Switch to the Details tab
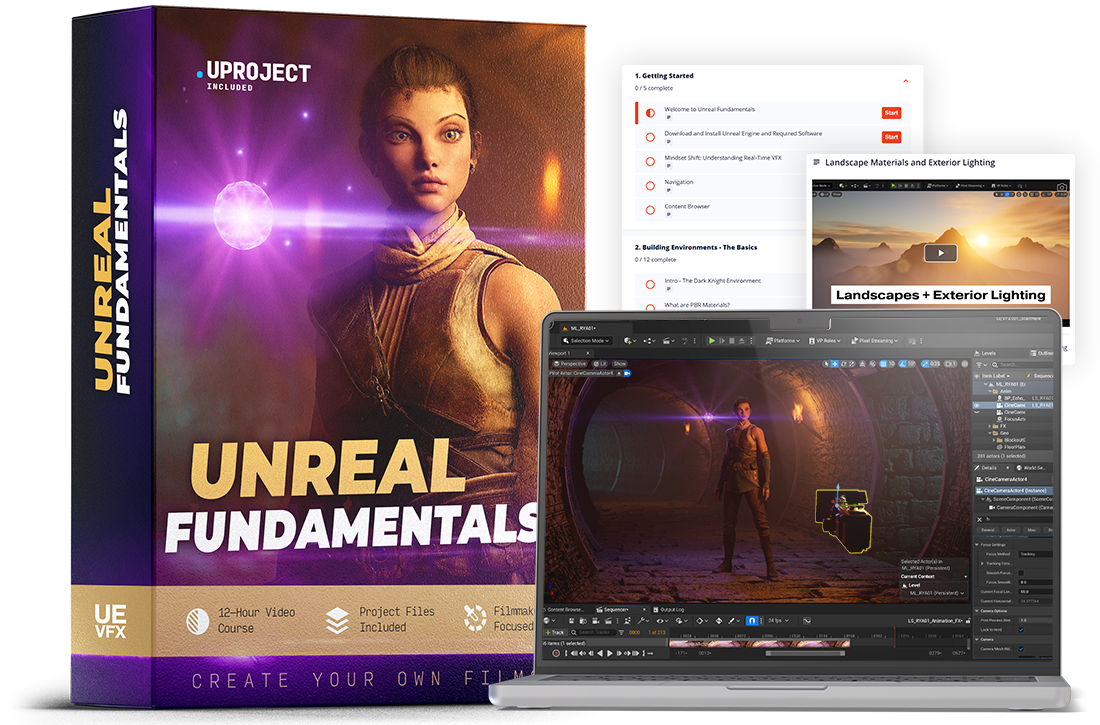1100x725 pixels. pyautogui.click(x=989, y=467)
